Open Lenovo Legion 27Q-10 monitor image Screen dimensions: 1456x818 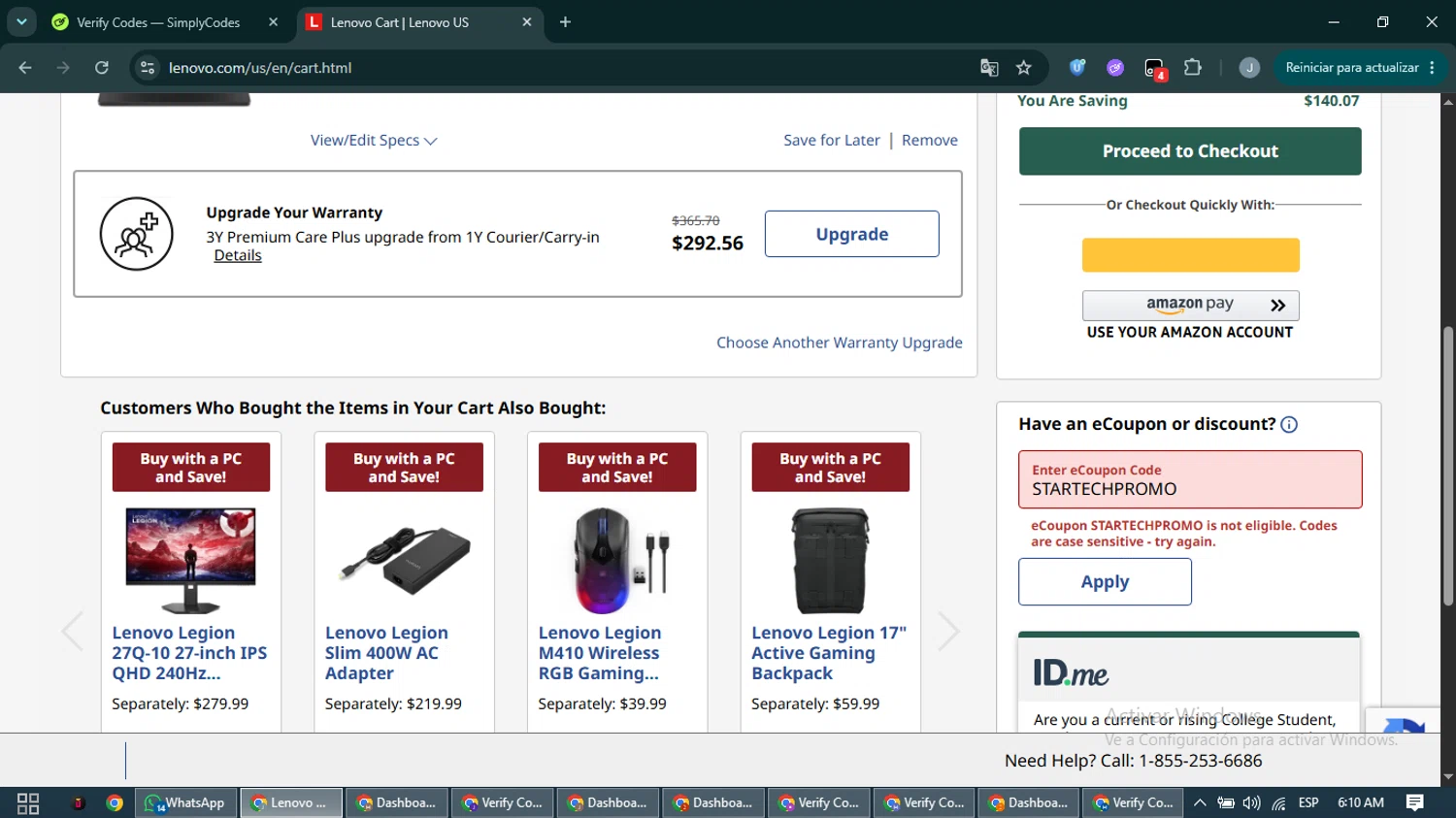[190, 560]
